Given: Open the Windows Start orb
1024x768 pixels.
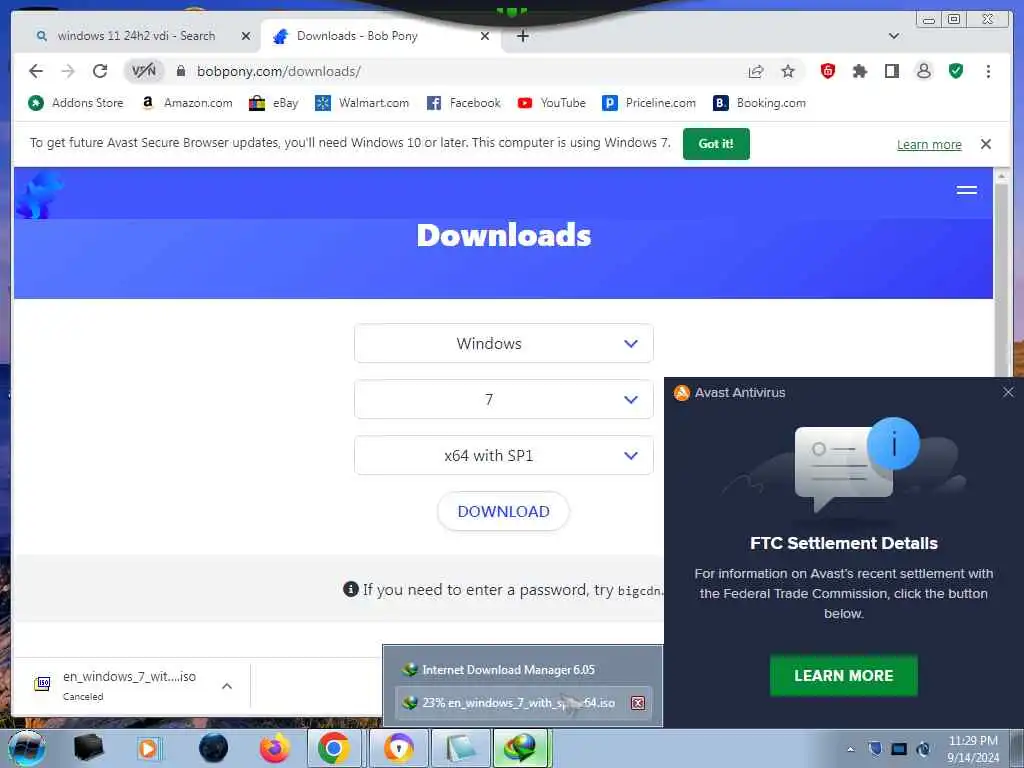Looking at the screenshot, I should [x=27, y=748].
